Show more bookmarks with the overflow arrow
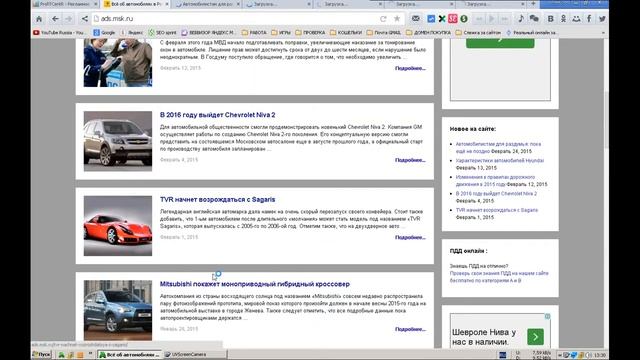 (x=603, y=33)
